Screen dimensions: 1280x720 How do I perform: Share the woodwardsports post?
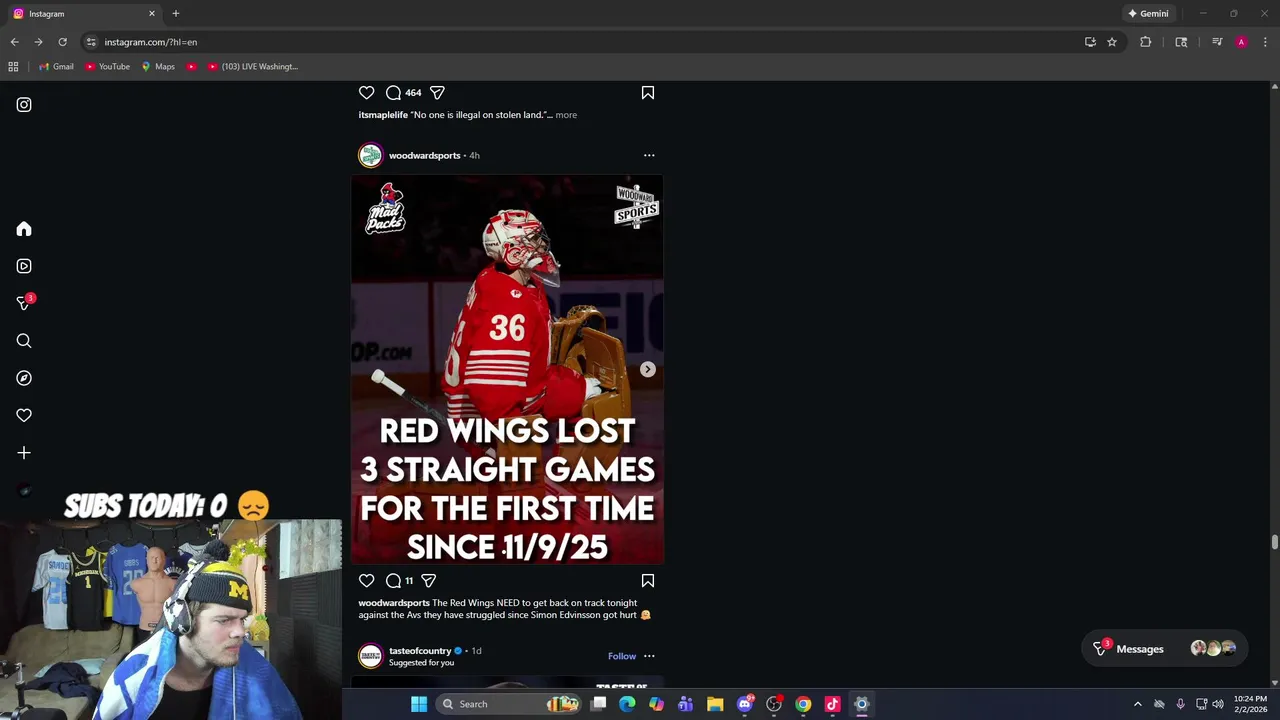point(429,581)
